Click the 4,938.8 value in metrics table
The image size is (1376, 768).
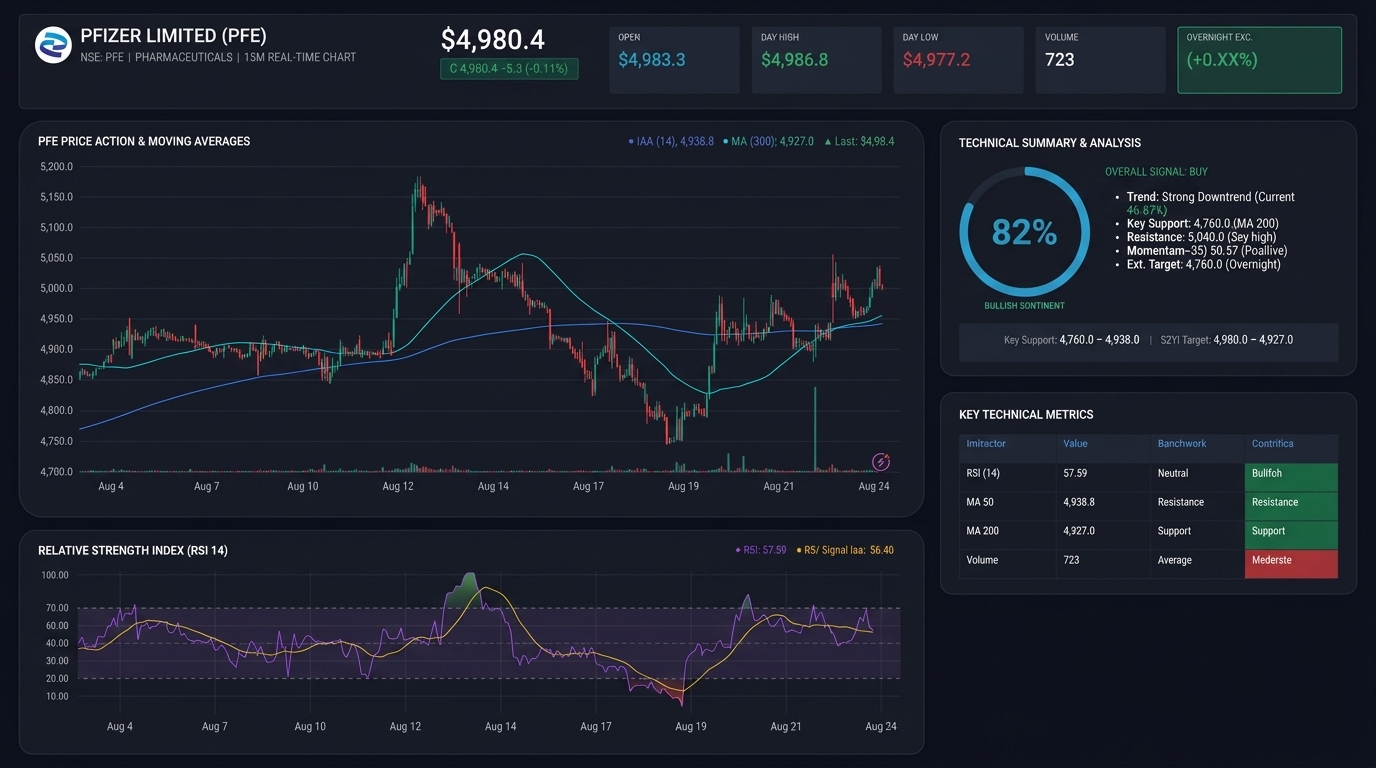1079,502
